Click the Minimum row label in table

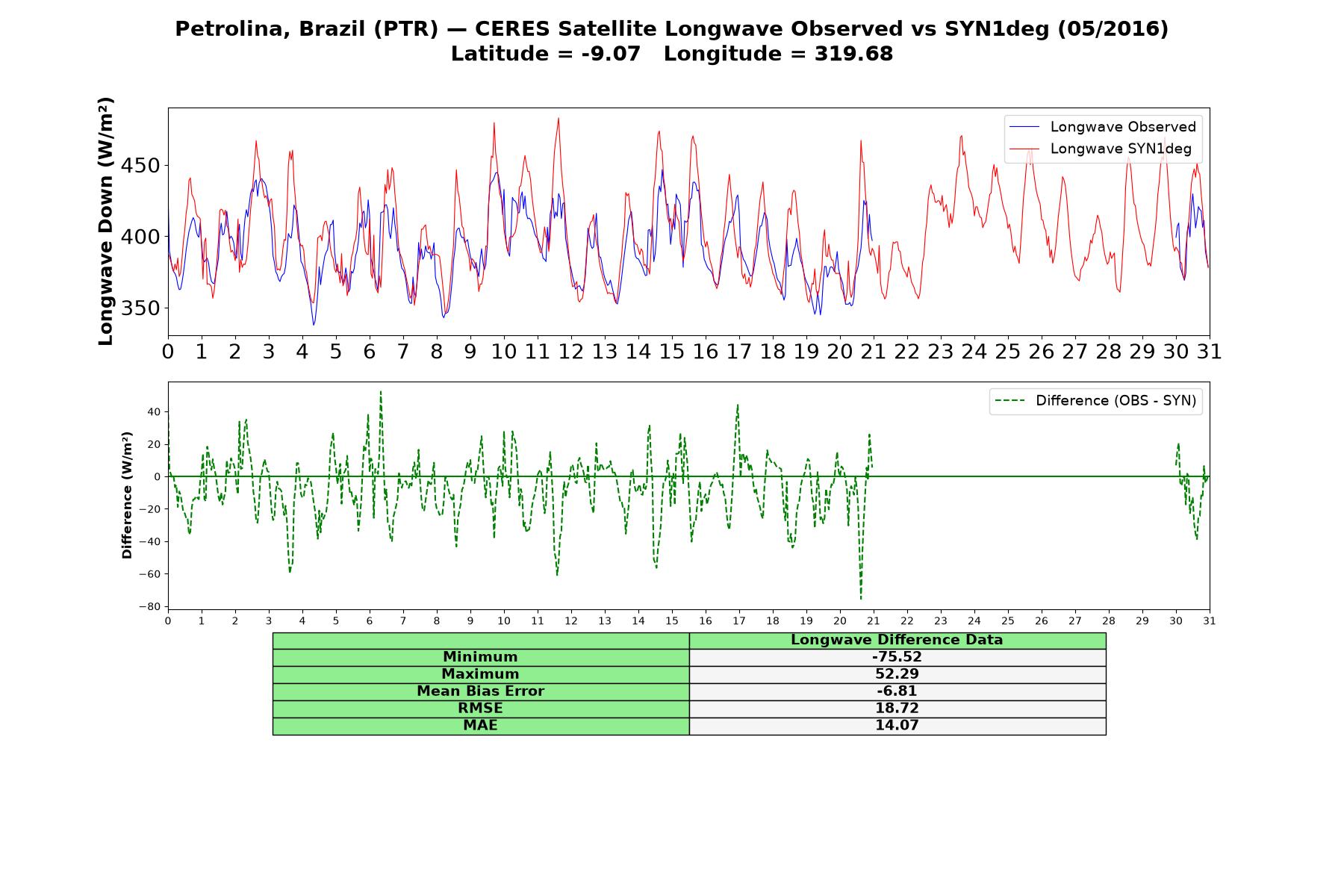[480, 657]
